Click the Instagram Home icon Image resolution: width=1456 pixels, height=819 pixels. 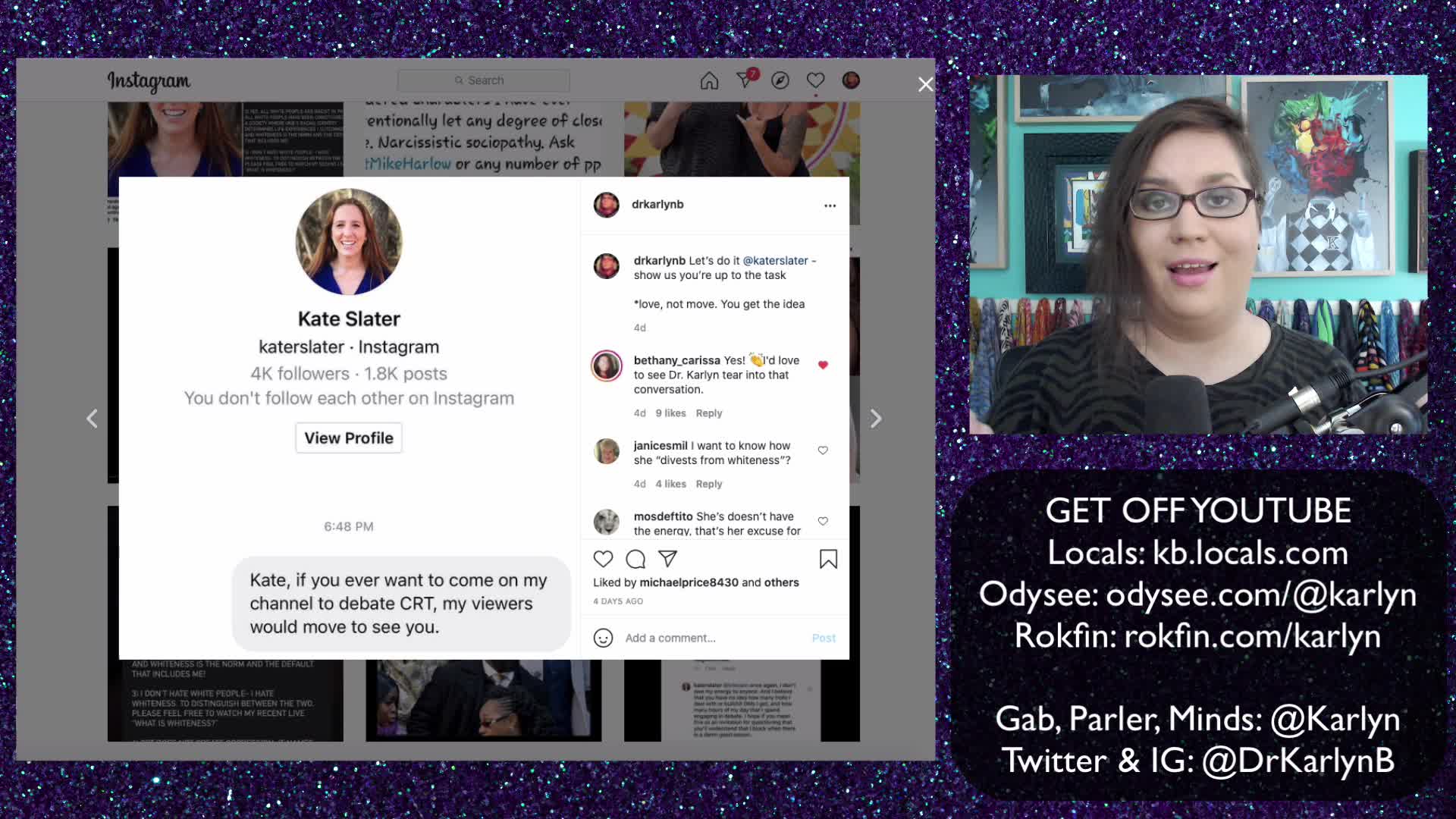[x=708, y=80]
